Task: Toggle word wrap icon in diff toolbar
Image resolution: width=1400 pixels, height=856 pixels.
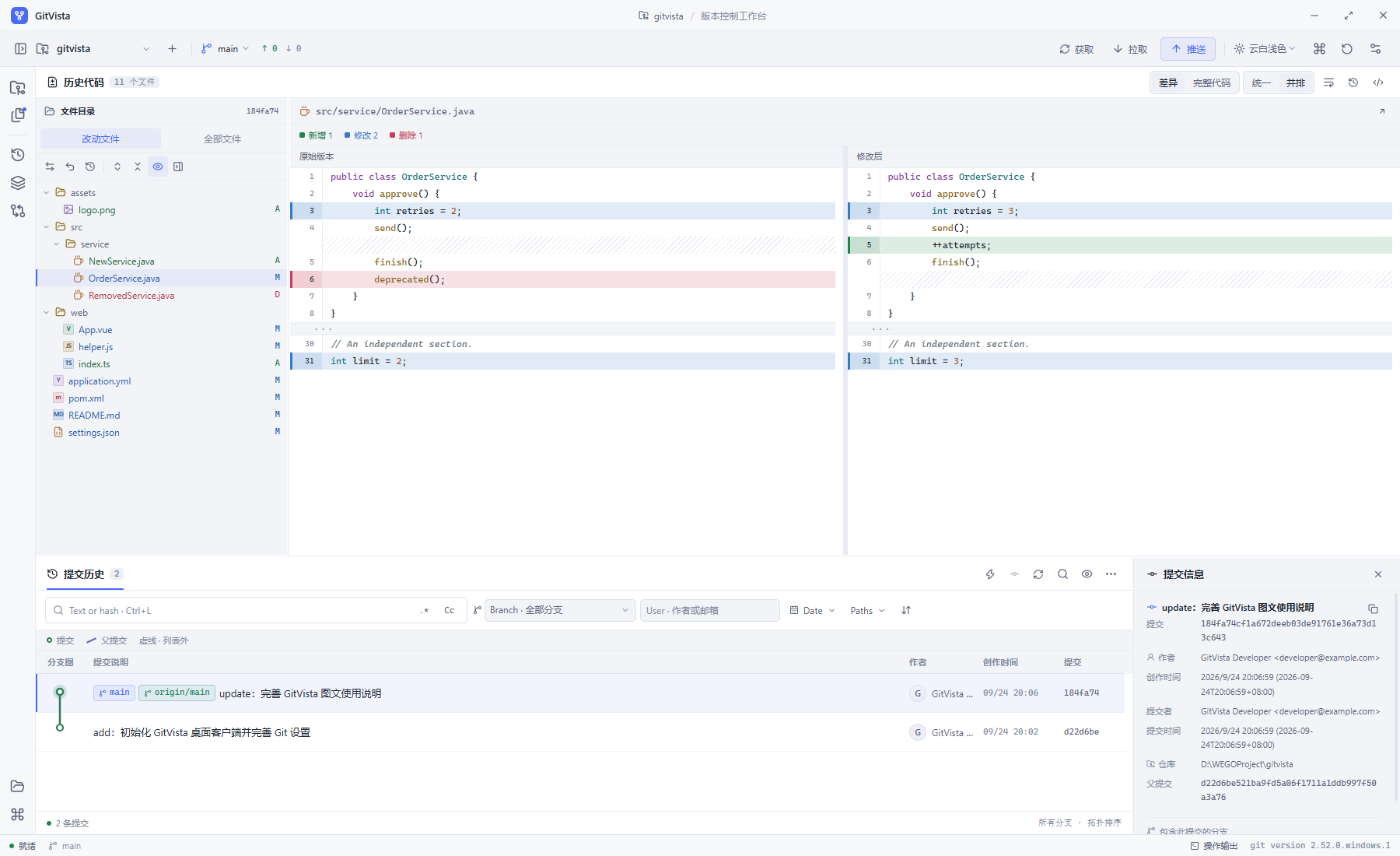Action: [1328, 82]
